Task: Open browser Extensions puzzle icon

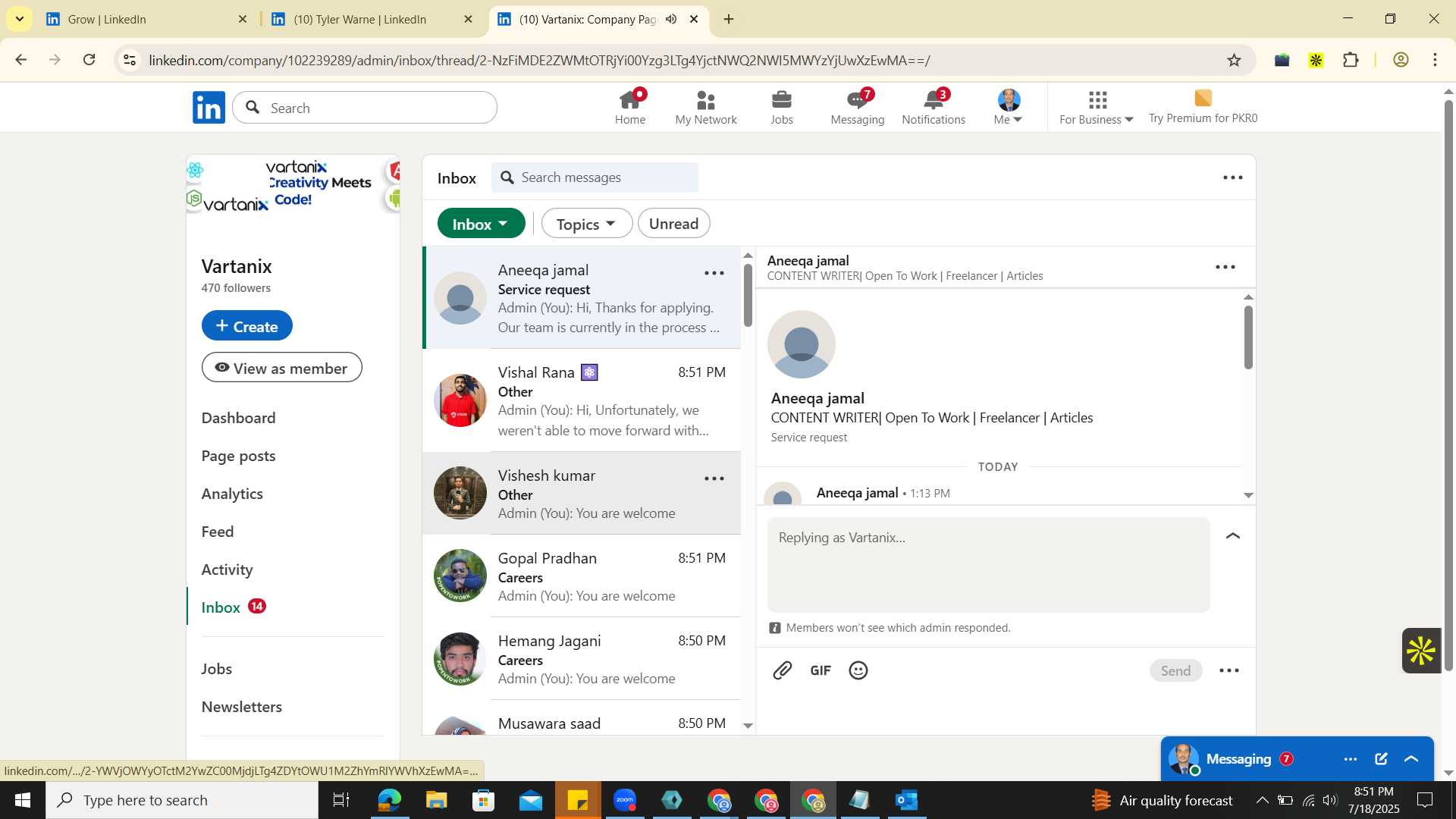Action: coord(1351,60)
